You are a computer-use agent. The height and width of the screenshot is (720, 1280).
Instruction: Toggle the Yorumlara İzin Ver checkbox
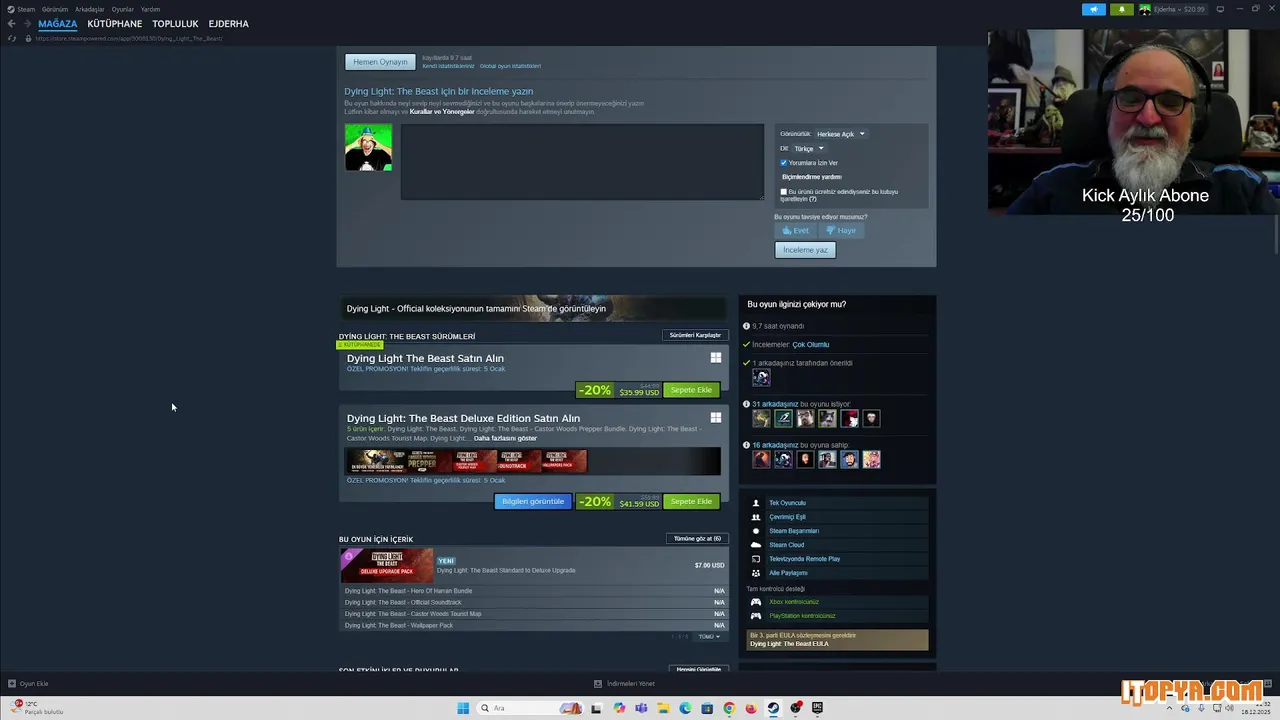[784, 163]
